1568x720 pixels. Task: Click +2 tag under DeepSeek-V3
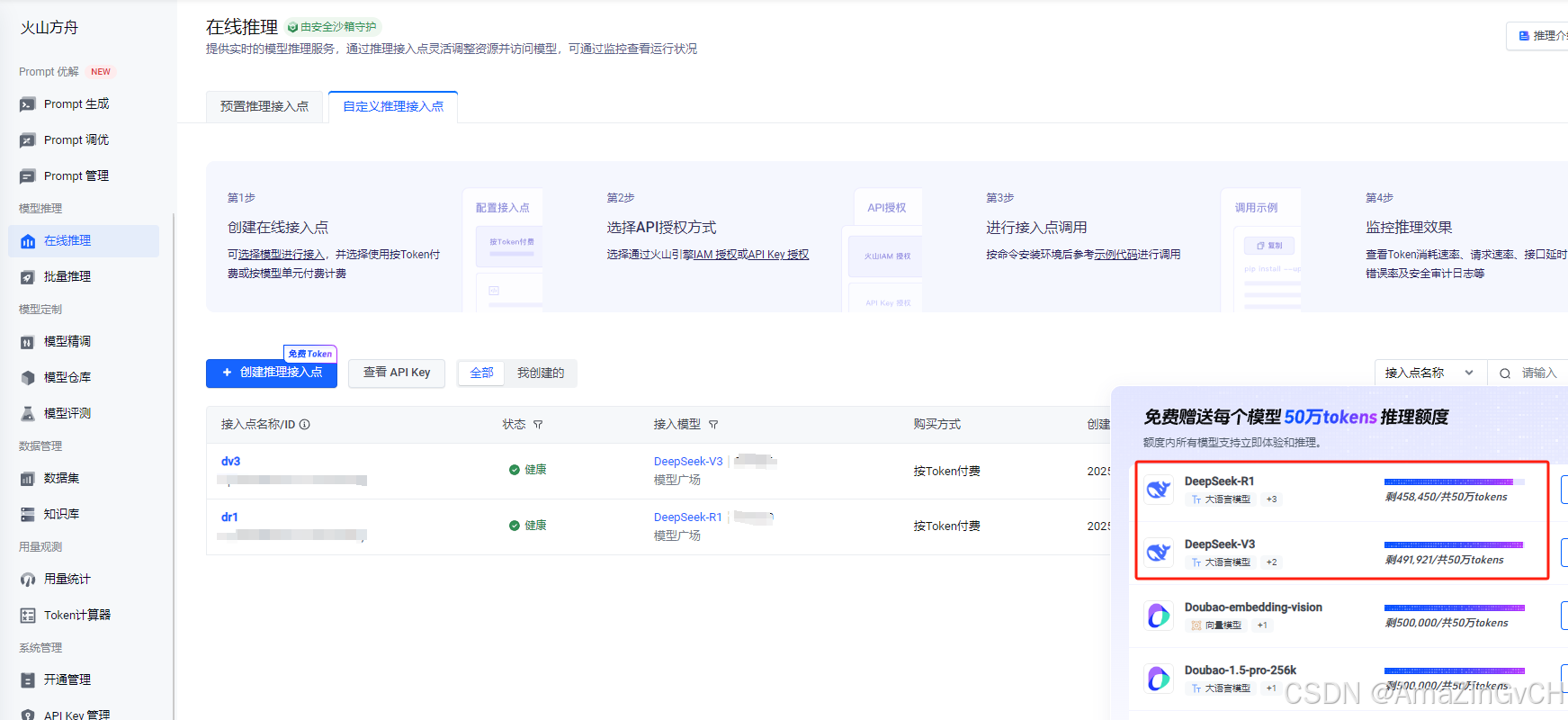point(1271,562)
